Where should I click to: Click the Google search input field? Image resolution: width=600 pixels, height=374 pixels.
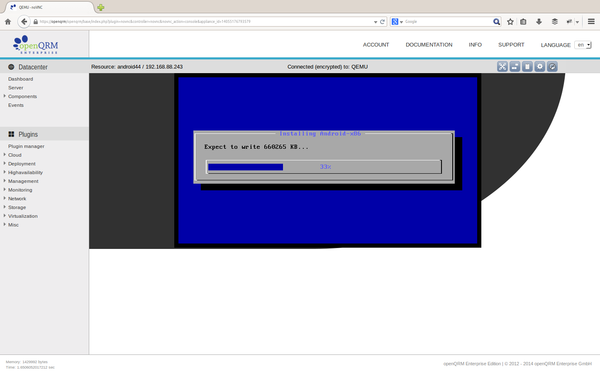point(448,22)
